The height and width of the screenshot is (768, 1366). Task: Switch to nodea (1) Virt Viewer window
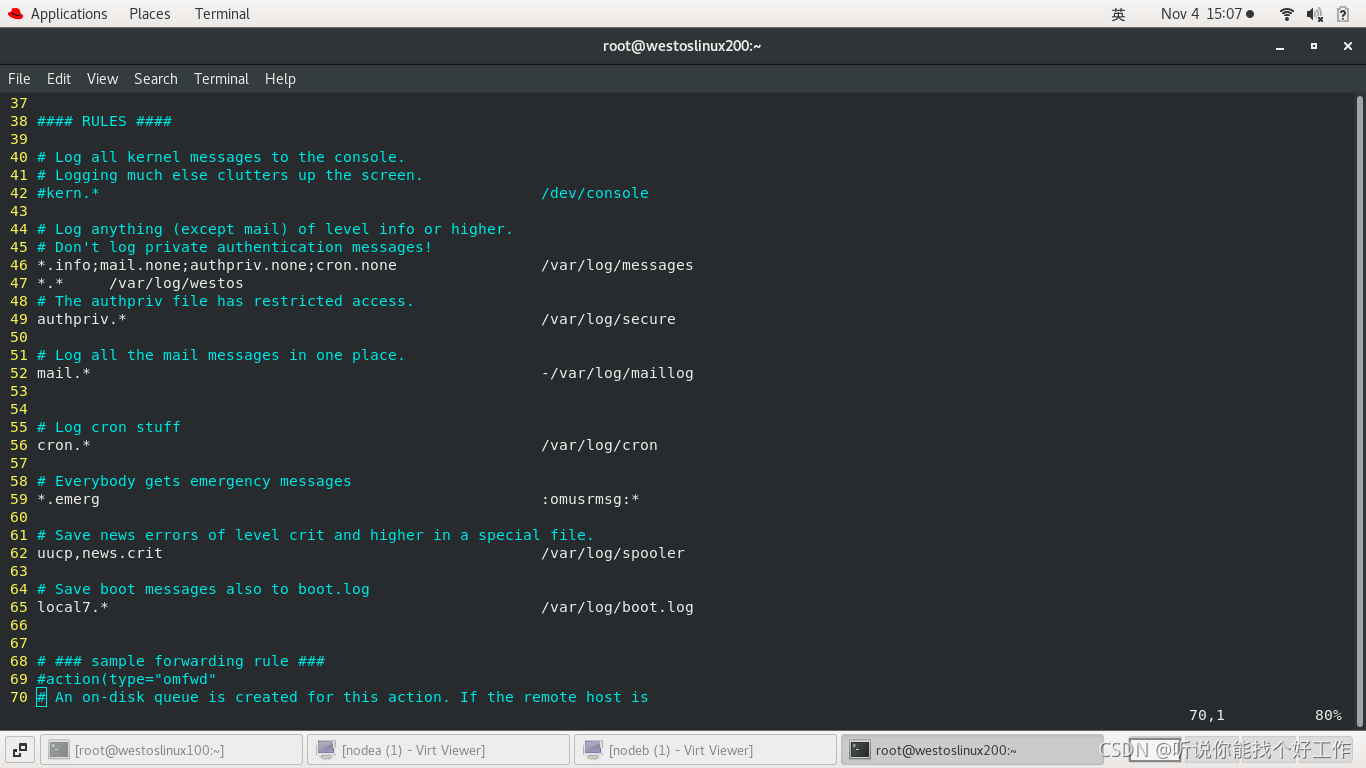(x=438, y=750)
